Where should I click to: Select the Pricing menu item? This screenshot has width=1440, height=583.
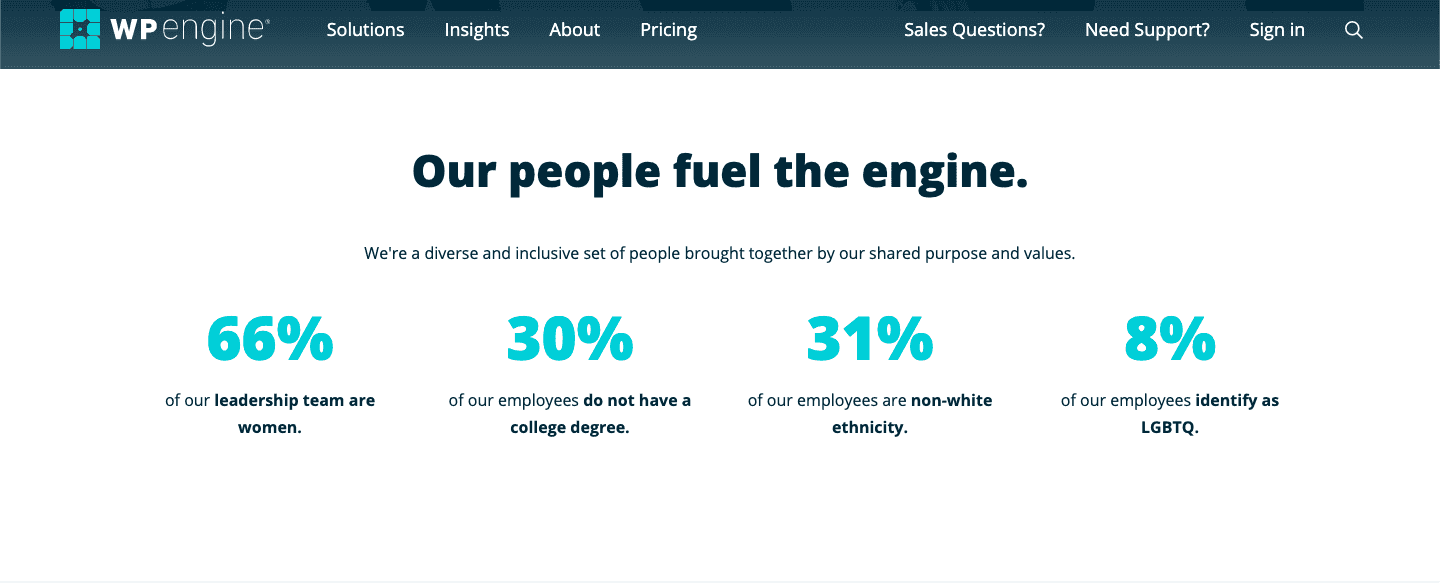668,30
